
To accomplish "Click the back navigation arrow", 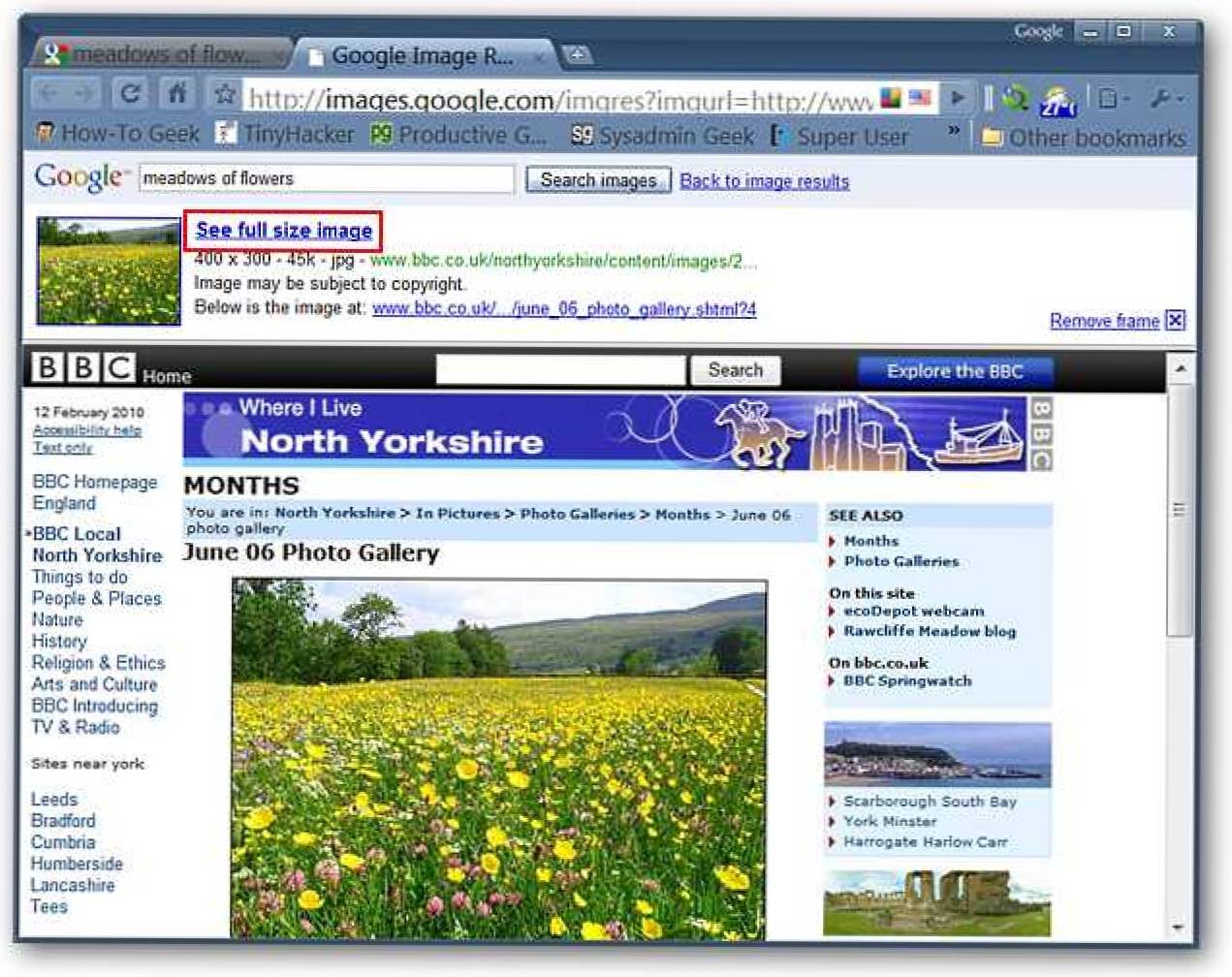I will pyautogui.click(x=48, y=94).
